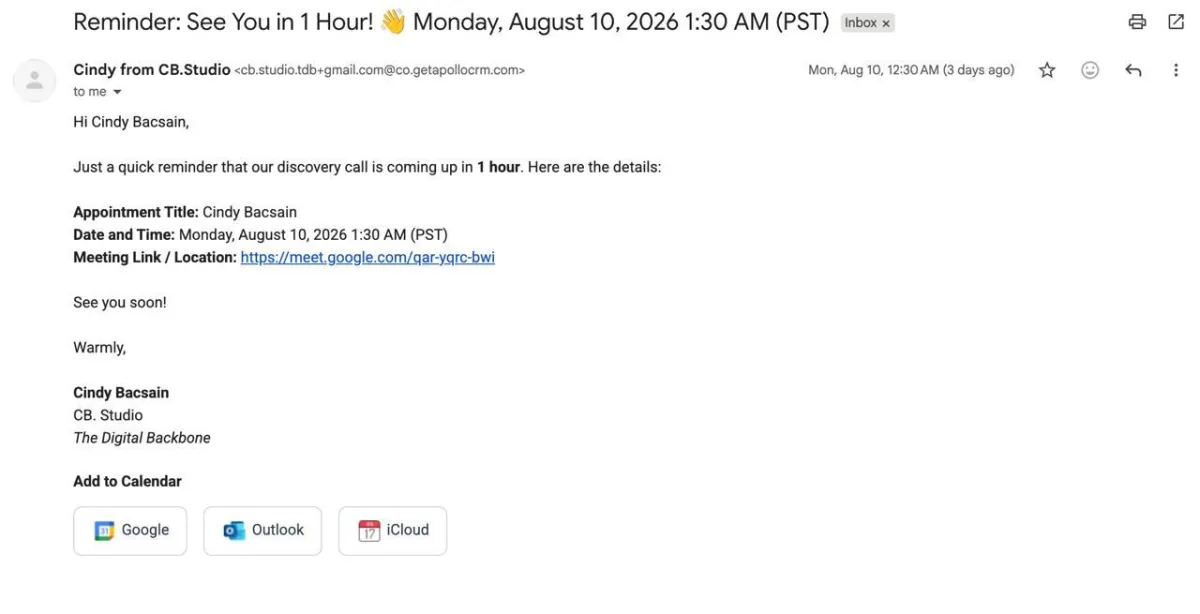Select sender name Cindy from CB.Studio

152,70
